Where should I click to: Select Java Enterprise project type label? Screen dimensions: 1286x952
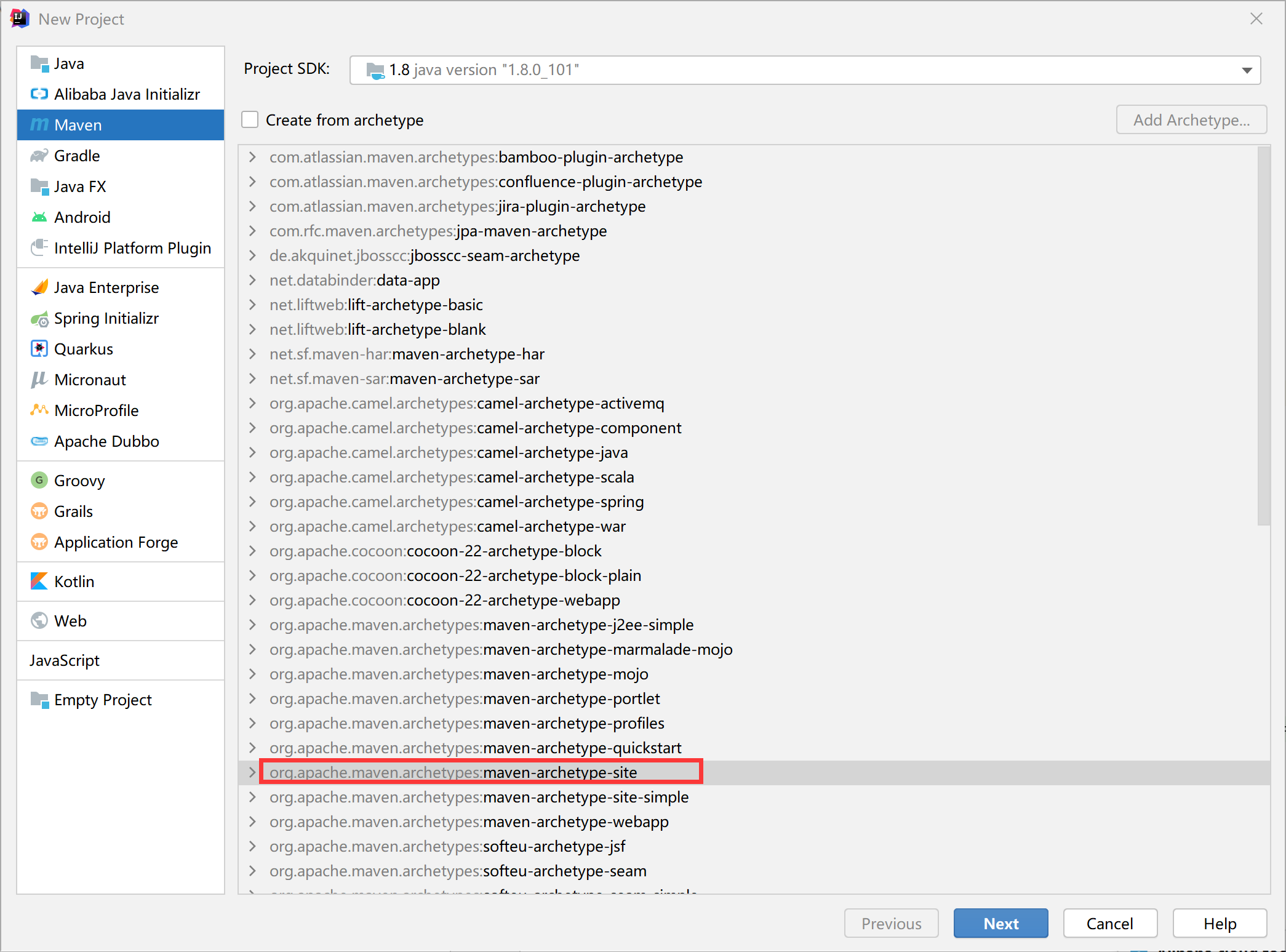point(106,287)
